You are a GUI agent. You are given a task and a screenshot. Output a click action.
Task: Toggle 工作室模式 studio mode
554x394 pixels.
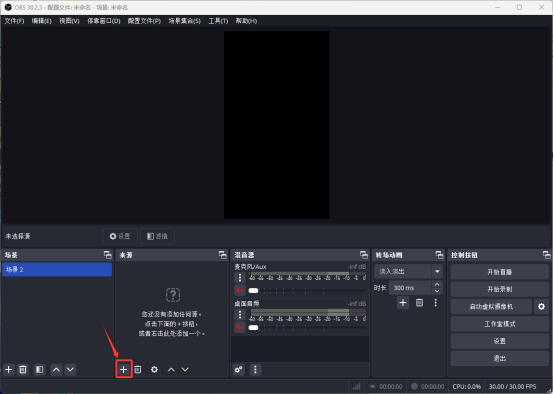[500, 324]
